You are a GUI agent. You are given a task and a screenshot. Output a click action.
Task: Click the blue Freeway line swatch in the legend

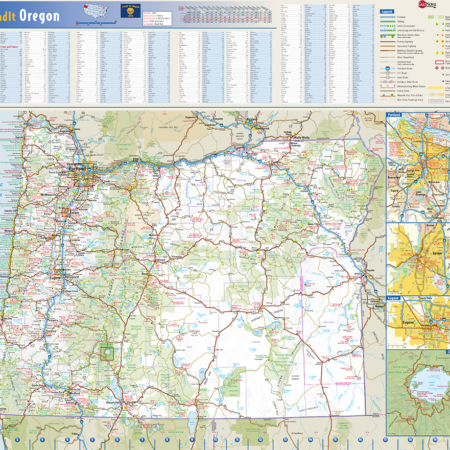click(x=388, y=17)
